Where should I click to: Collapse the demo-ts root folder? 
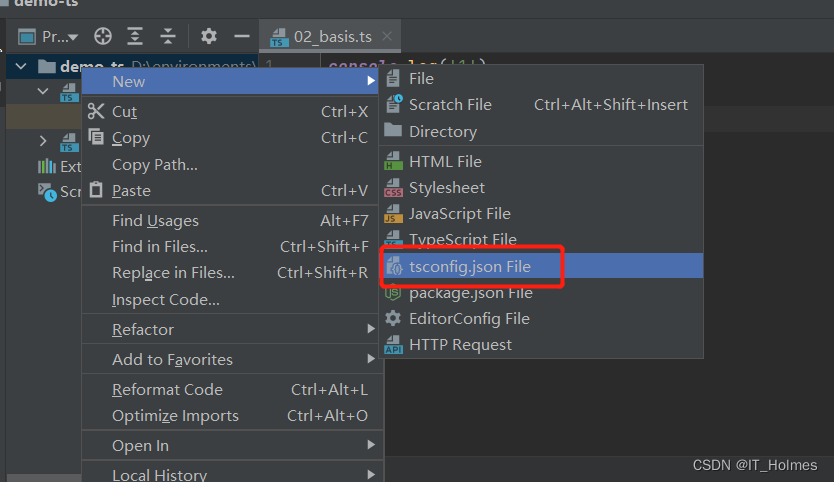point(21,67)
